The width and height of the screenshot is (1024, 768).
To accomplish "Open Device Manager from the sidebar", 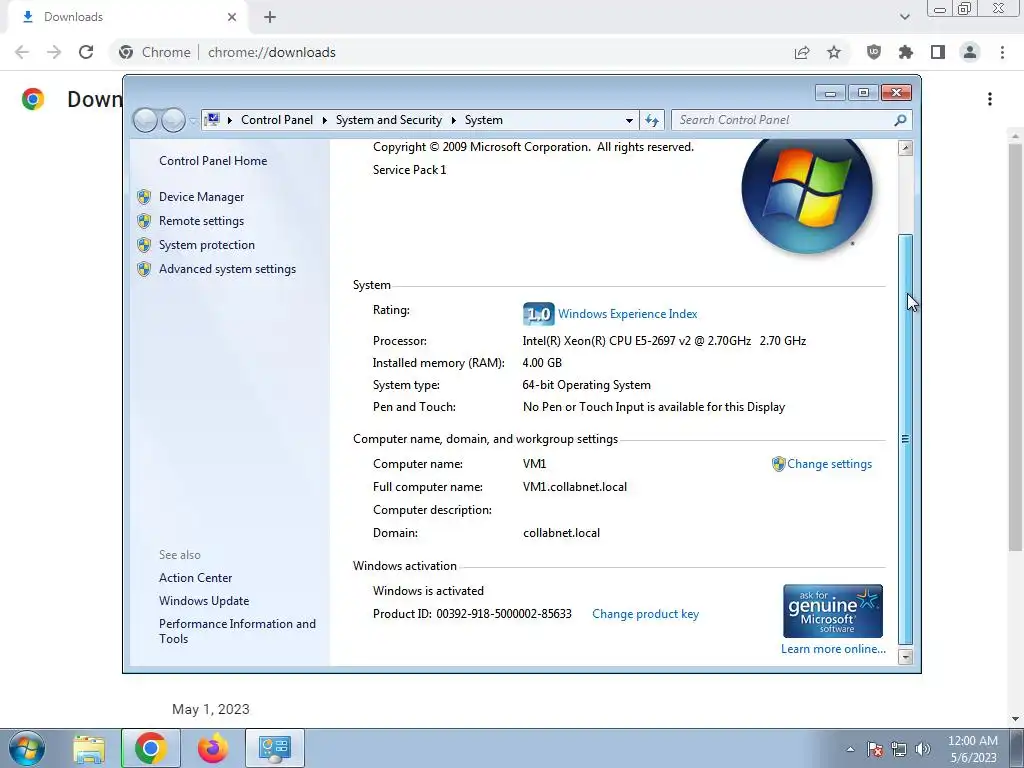I will [201, 197].
